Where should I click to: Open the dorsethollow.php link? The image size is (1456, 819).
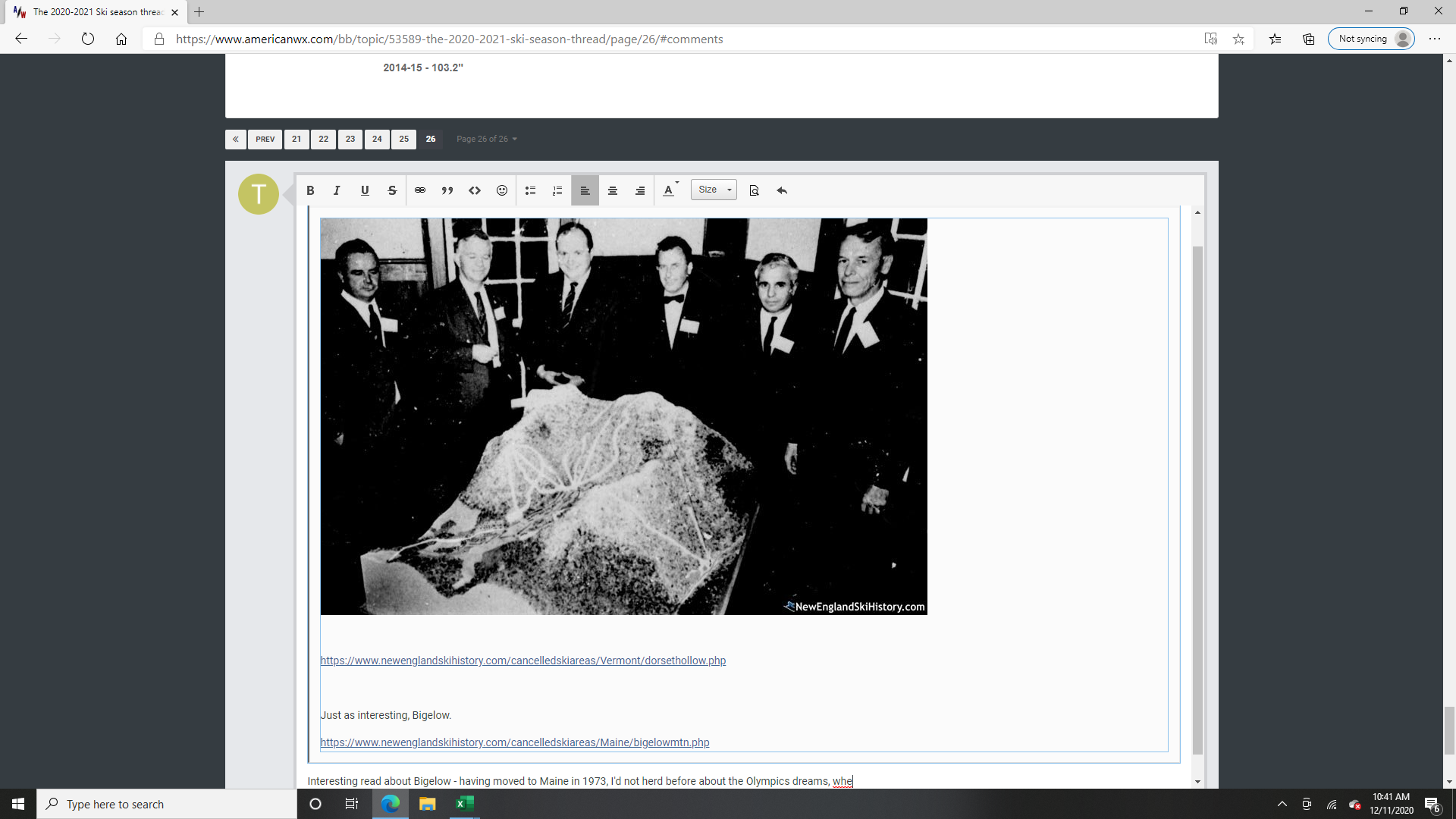[522, 661]
